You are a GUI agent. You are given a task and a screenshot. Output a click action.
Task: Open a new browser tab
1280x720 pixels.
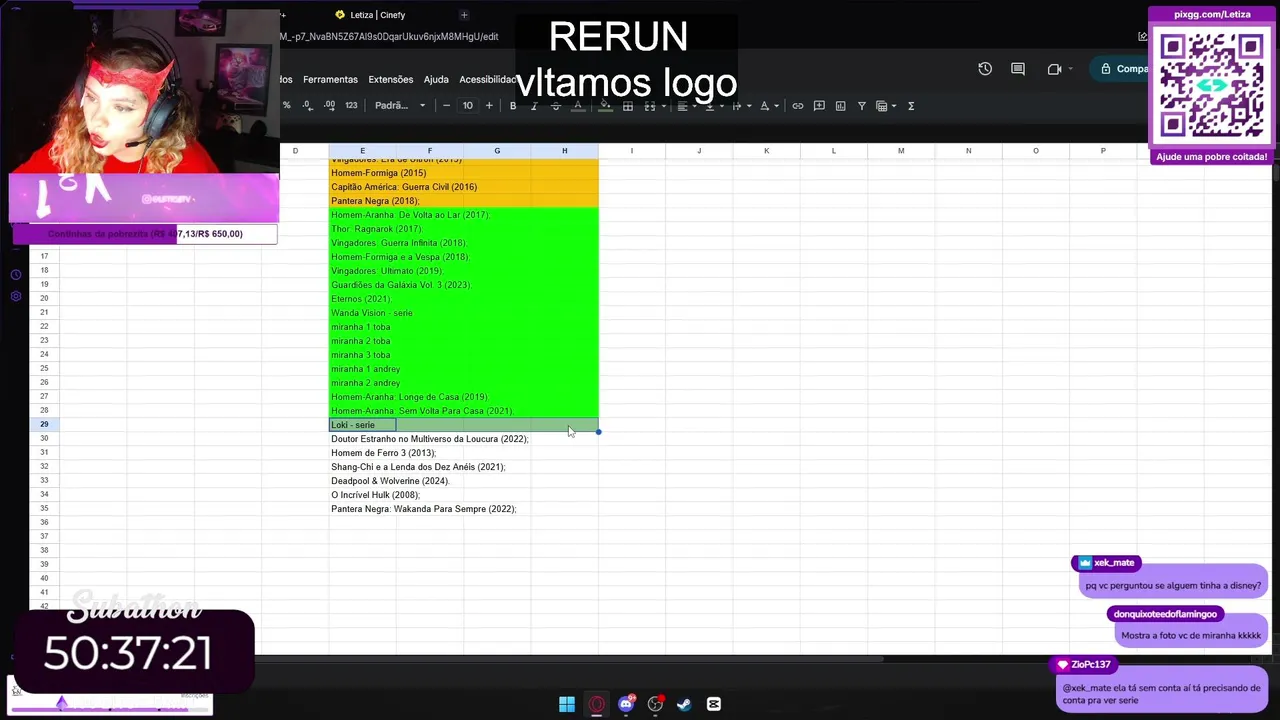coord(464,15)
